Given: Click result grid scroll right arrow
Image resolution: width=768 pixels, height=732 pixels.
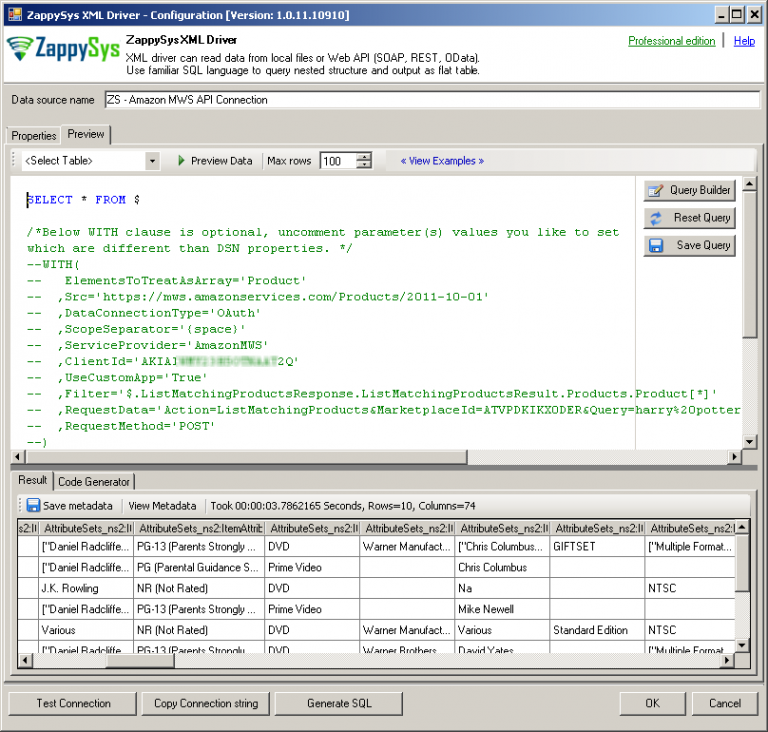Looking at the screenshot, I should coord(727,660).
